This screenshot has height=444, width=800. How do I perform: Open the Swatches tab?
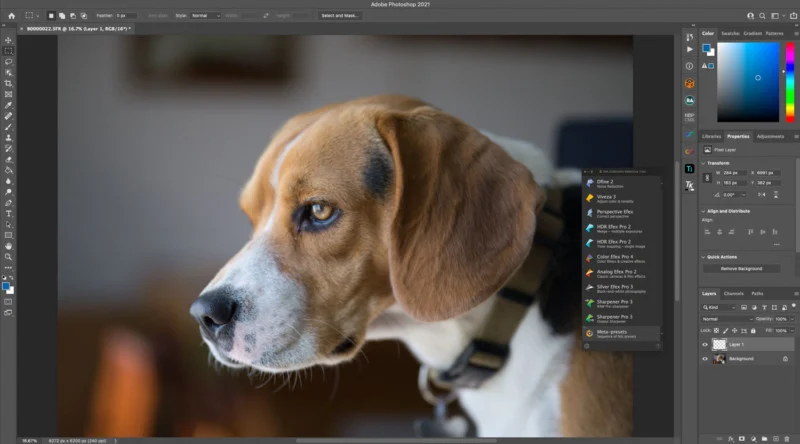pos(730,33)
